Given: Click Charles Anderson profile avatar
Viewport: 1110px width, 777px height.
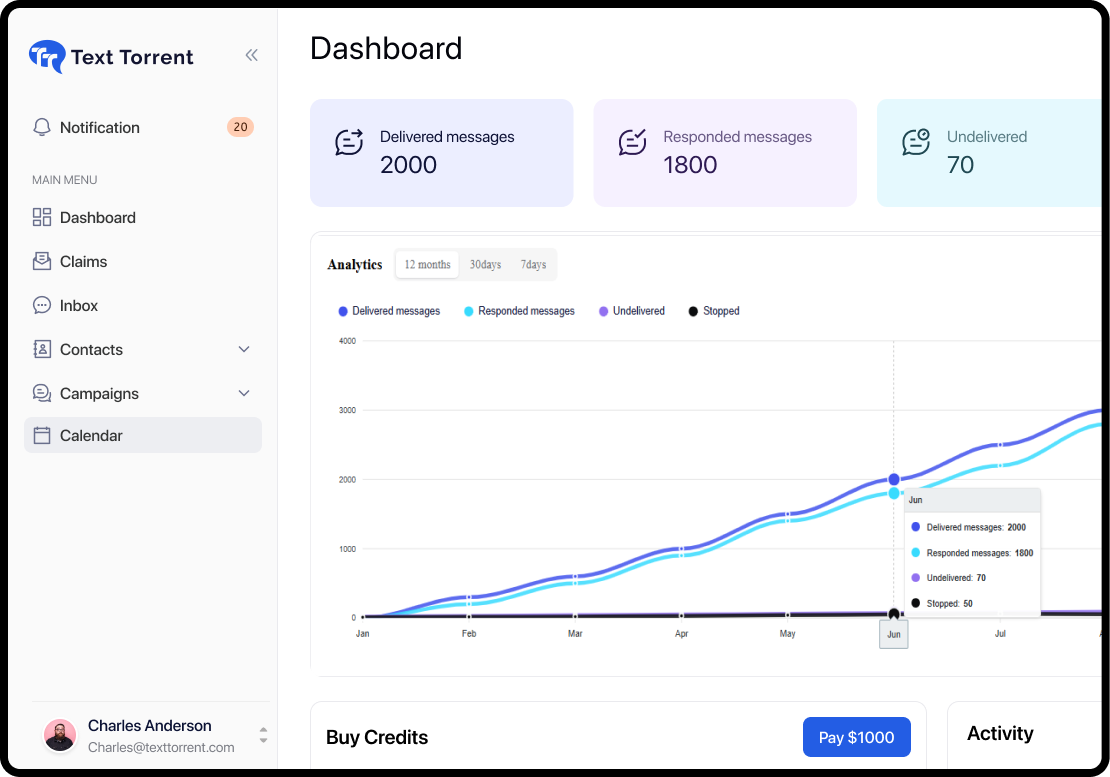Looking at the screenshot, I should 60,736.
